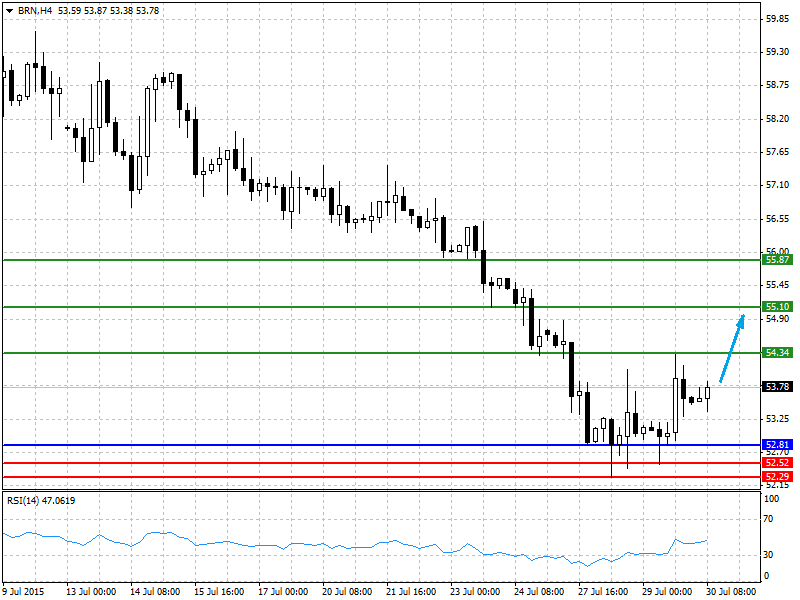Click the 14 Jul 08:00 time label
Image resolution: width=800 pixels, height=600 pixels.
click(155, 591)
